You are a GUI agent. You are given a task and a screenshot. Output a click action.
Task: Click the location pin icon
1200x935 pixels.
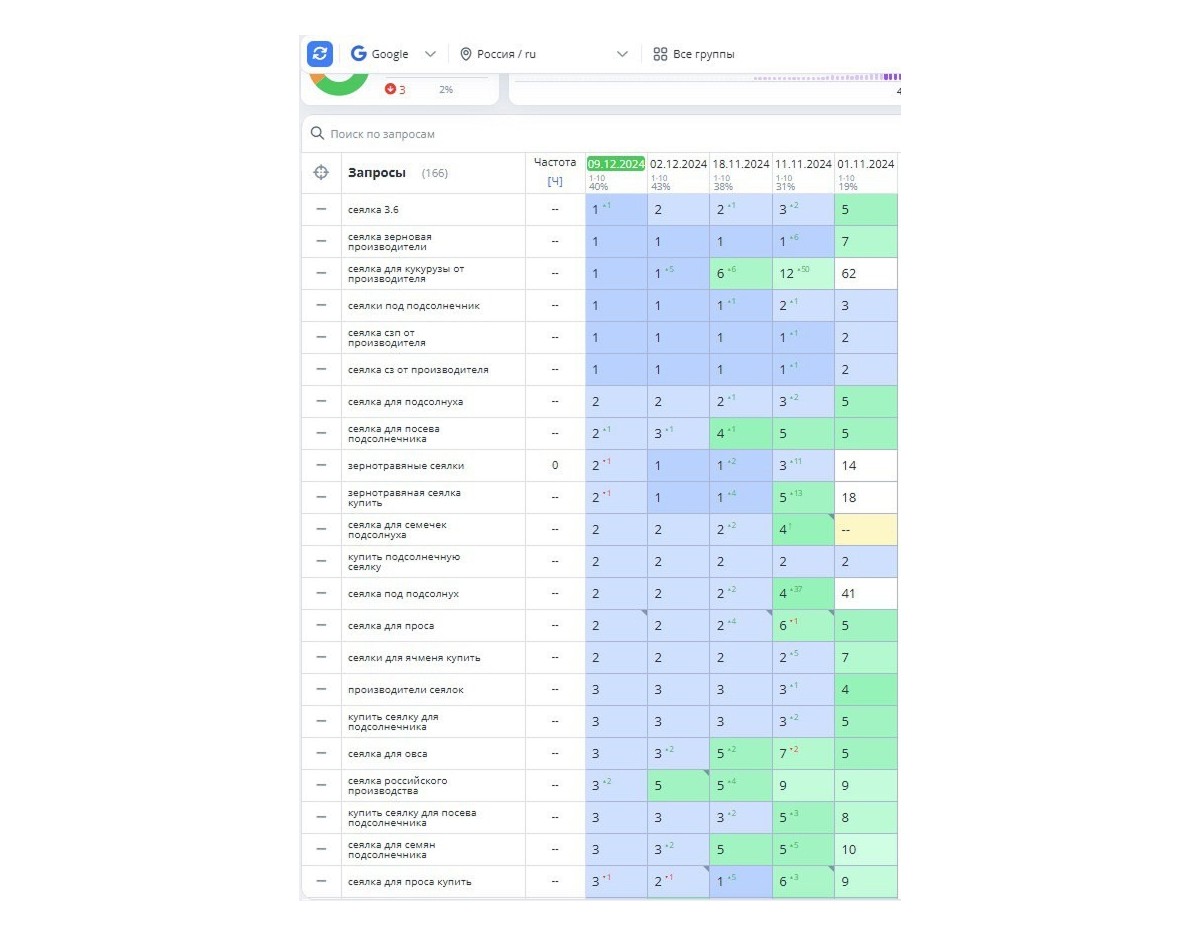coord(466,54)
